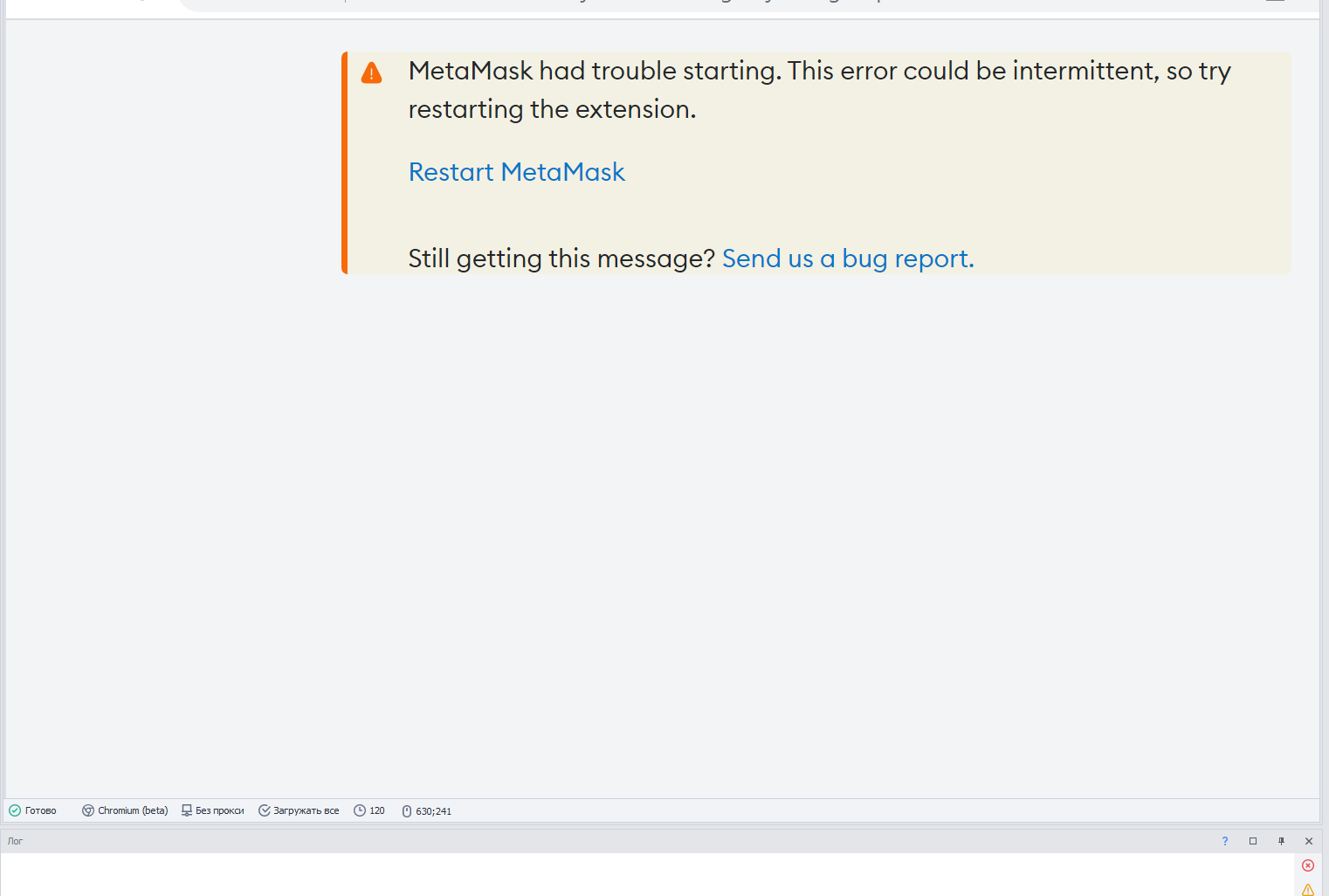This screenshot has width=1329, height=896.
Task: Filter log by yellow warning triangle icon
Action: [x=1308, y=890]
